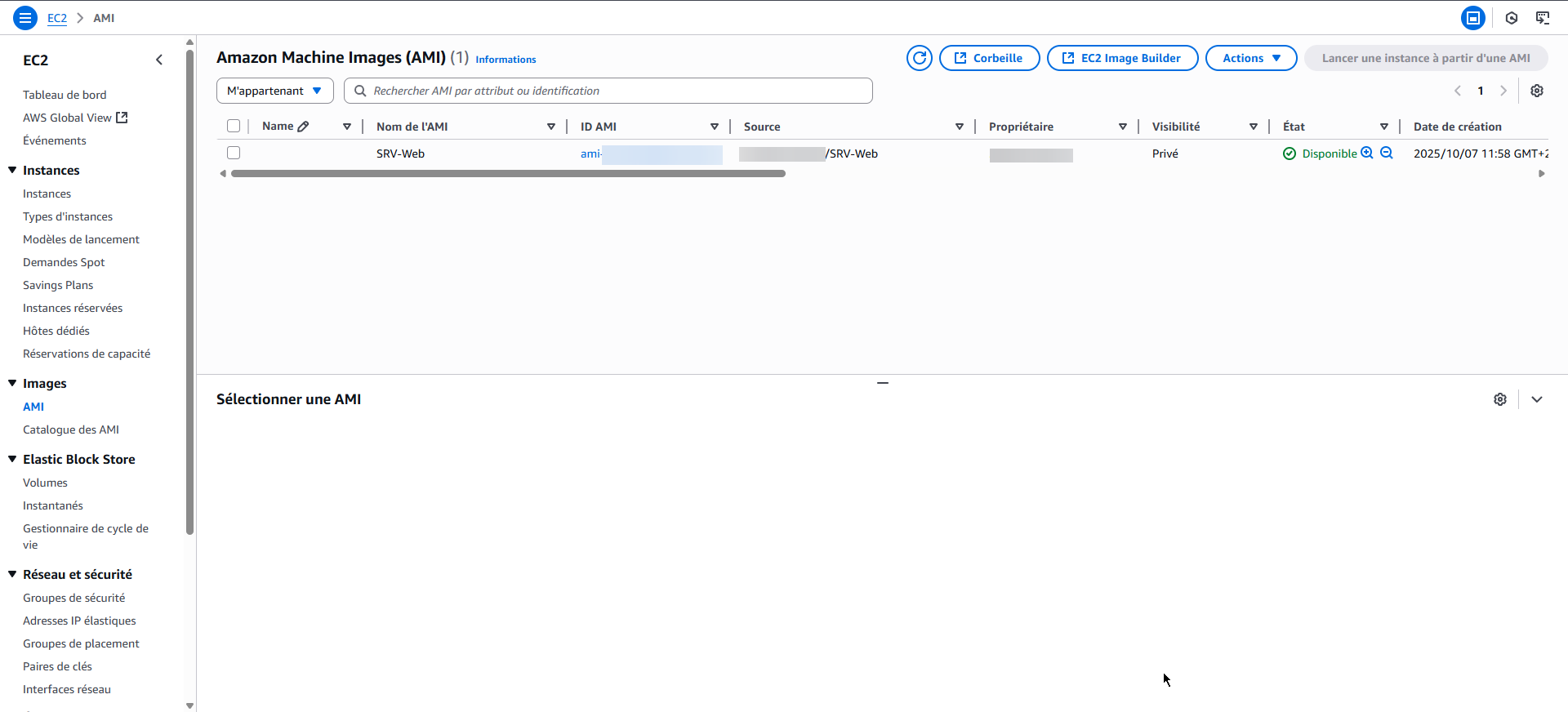Click the EC2 breadcrumb link
This screenshot has width=1568, height=712.
(57, 18)
